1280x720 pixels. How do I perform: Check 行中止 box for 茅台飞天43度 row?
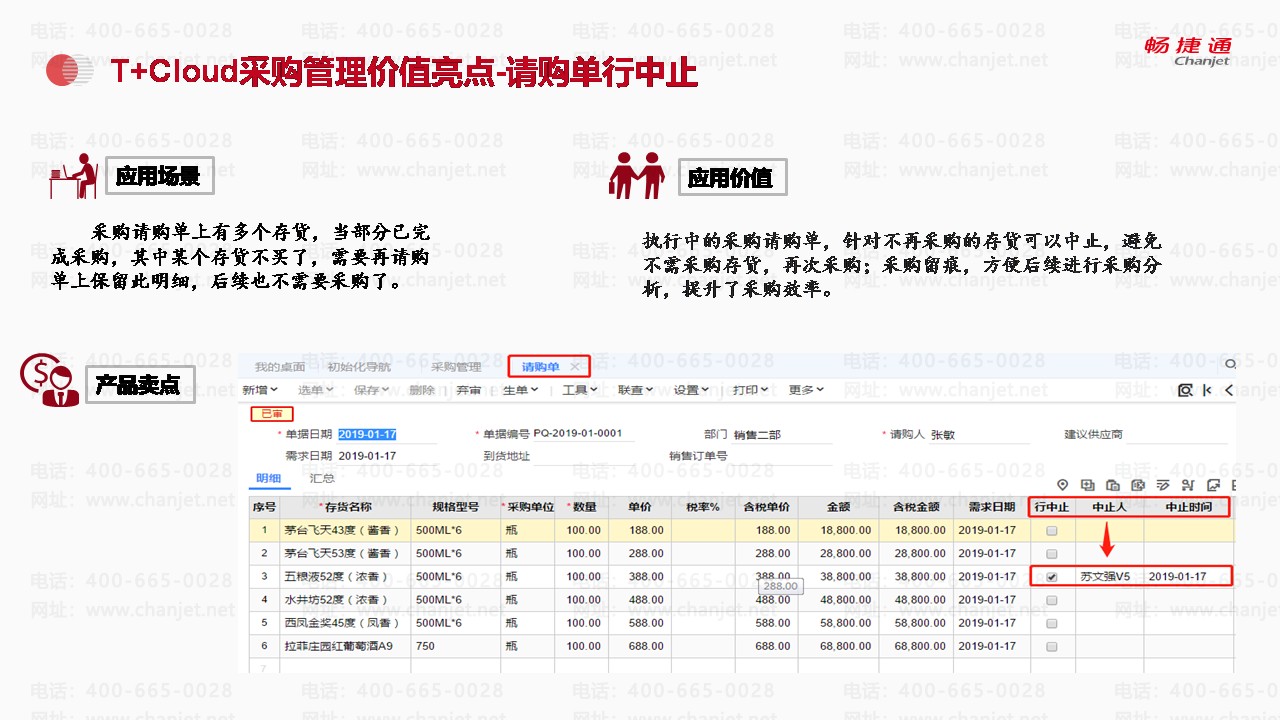pyautogui.click(x=1051, y=530)
